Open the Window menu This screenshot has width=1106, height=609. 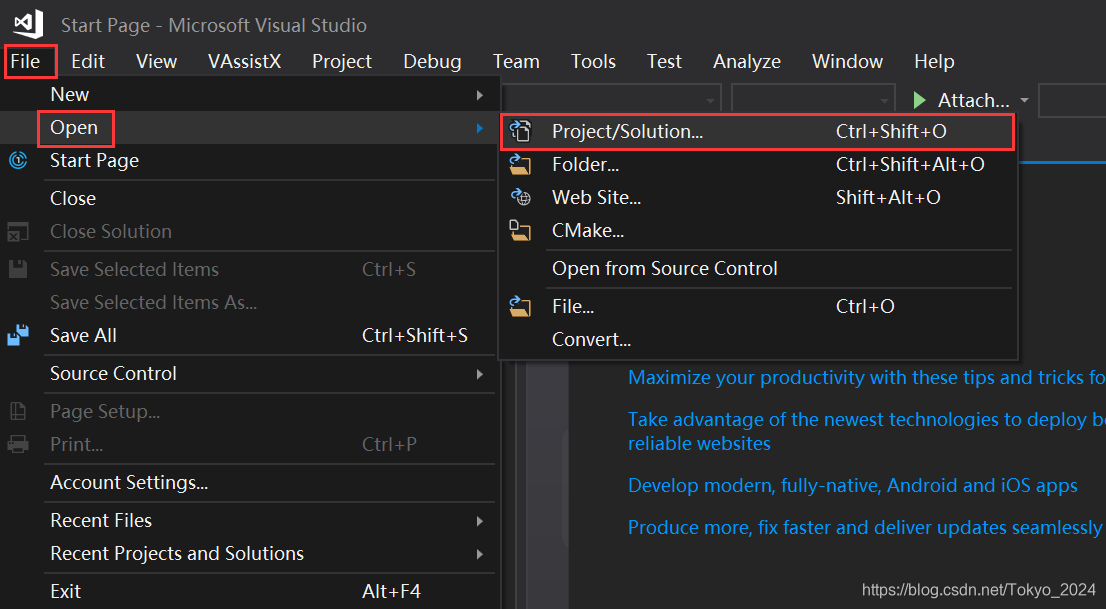(847, 61)
